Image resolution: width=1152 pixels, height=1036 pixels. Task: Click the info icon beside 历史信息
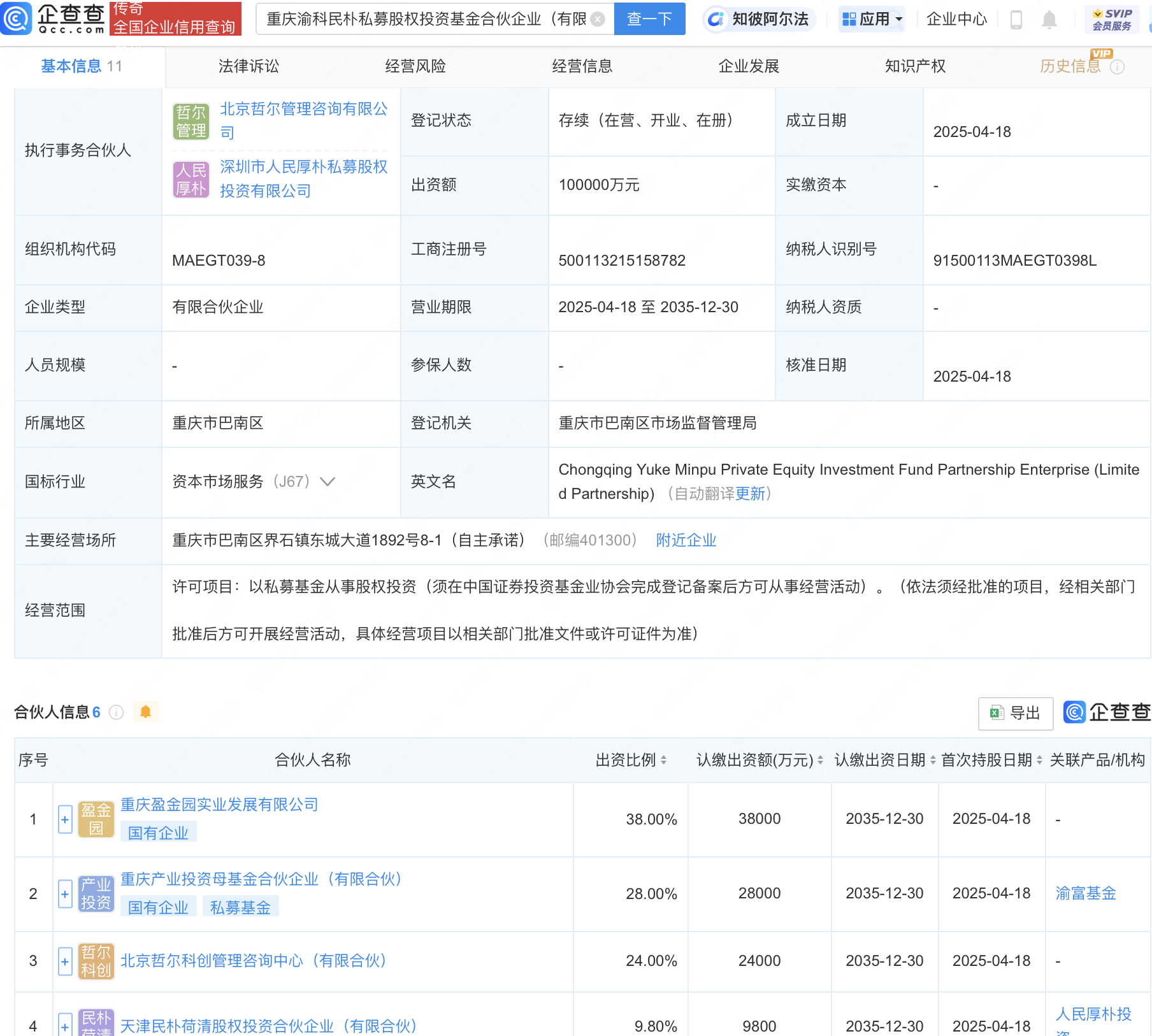click(1117, 67)
